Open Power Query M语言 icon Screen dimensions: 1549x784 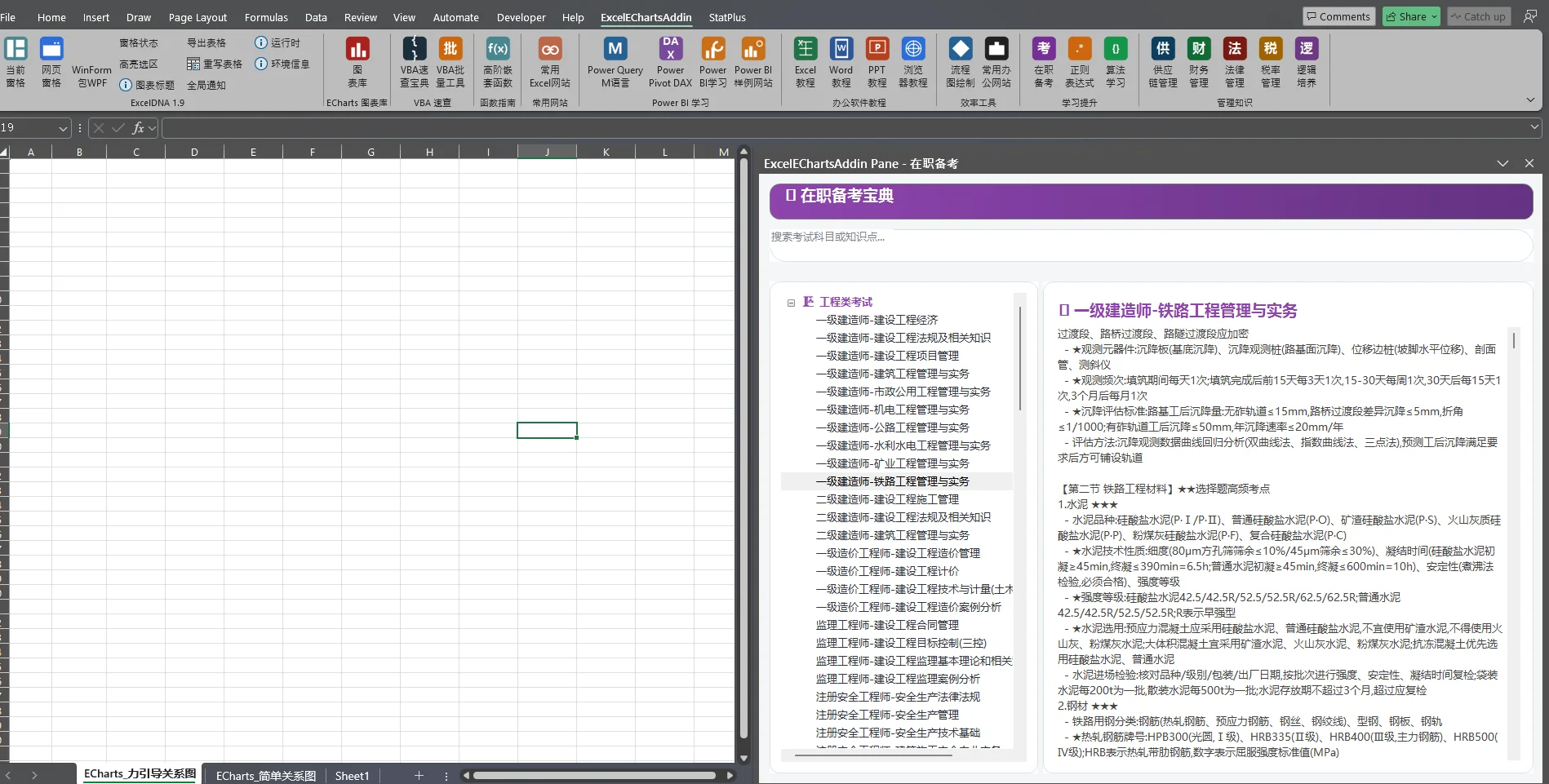click(x=615, y=48)
